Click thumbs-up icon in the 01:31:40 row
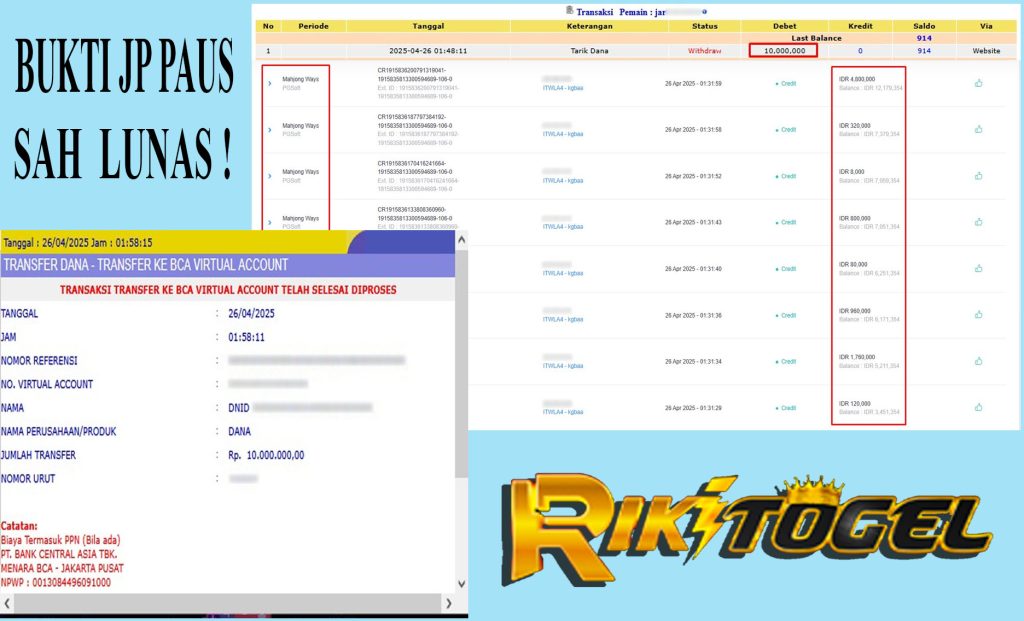Image resolution: width=1024 pixels, height=621 pixels. pos(978,268)
